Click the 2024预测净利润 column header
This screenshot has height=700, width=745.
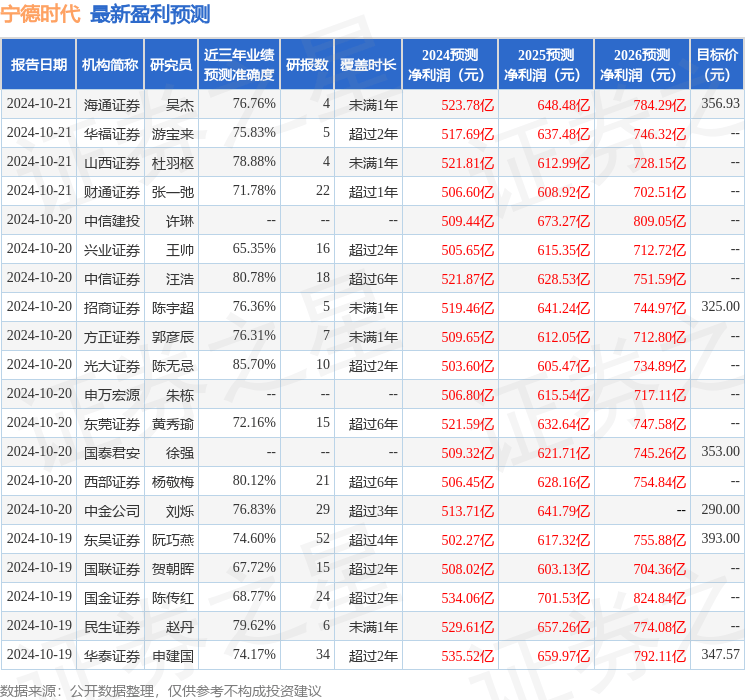[450, 64]
